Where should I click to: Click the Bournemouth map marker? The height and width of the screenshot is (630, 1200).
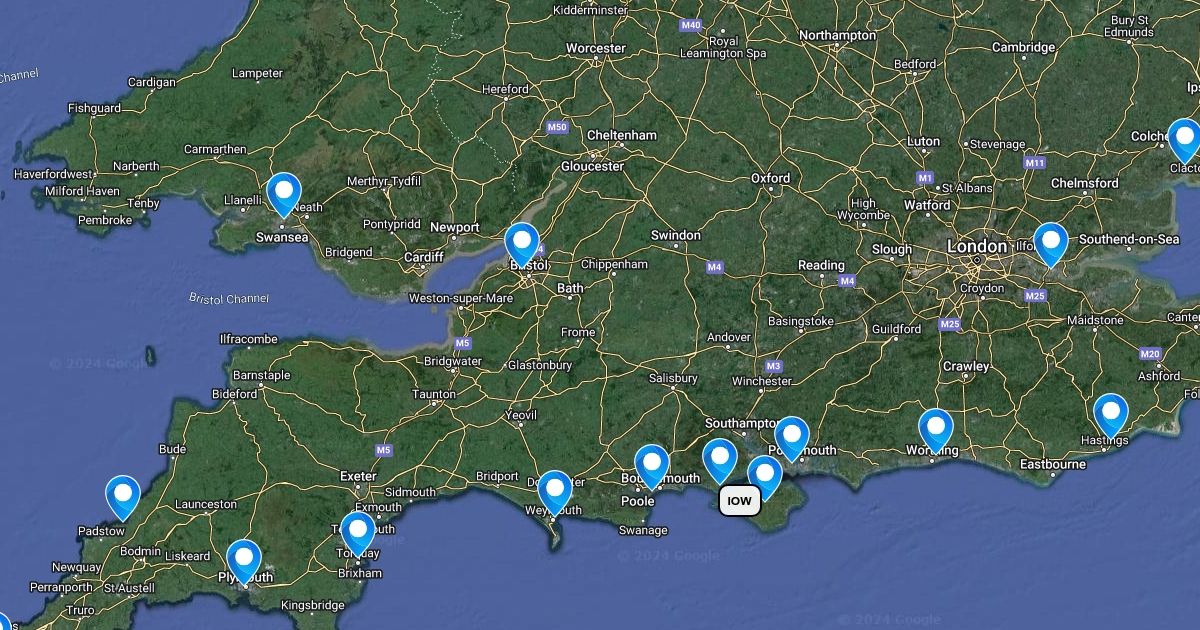[652, 466]
